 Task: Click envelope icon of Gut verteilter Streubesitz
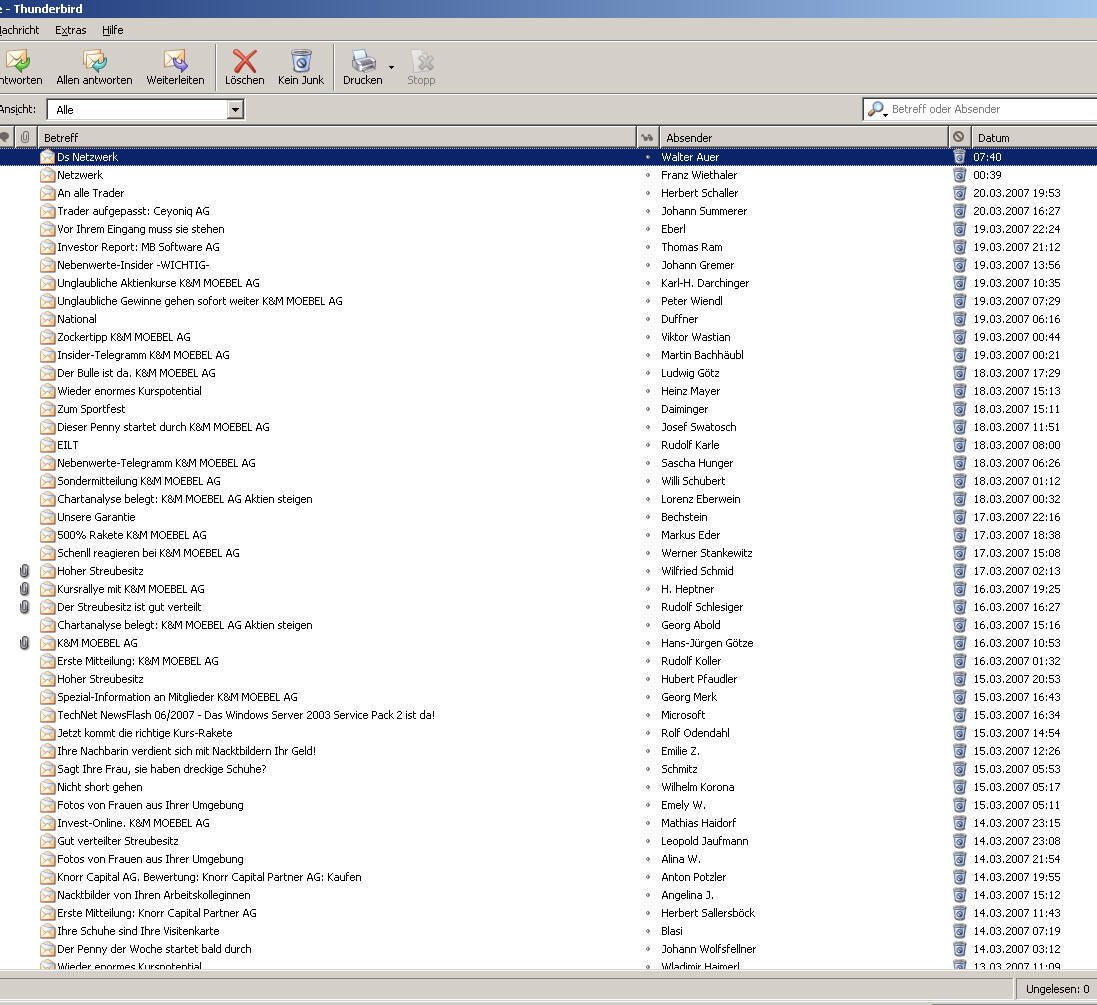point(48,841)
